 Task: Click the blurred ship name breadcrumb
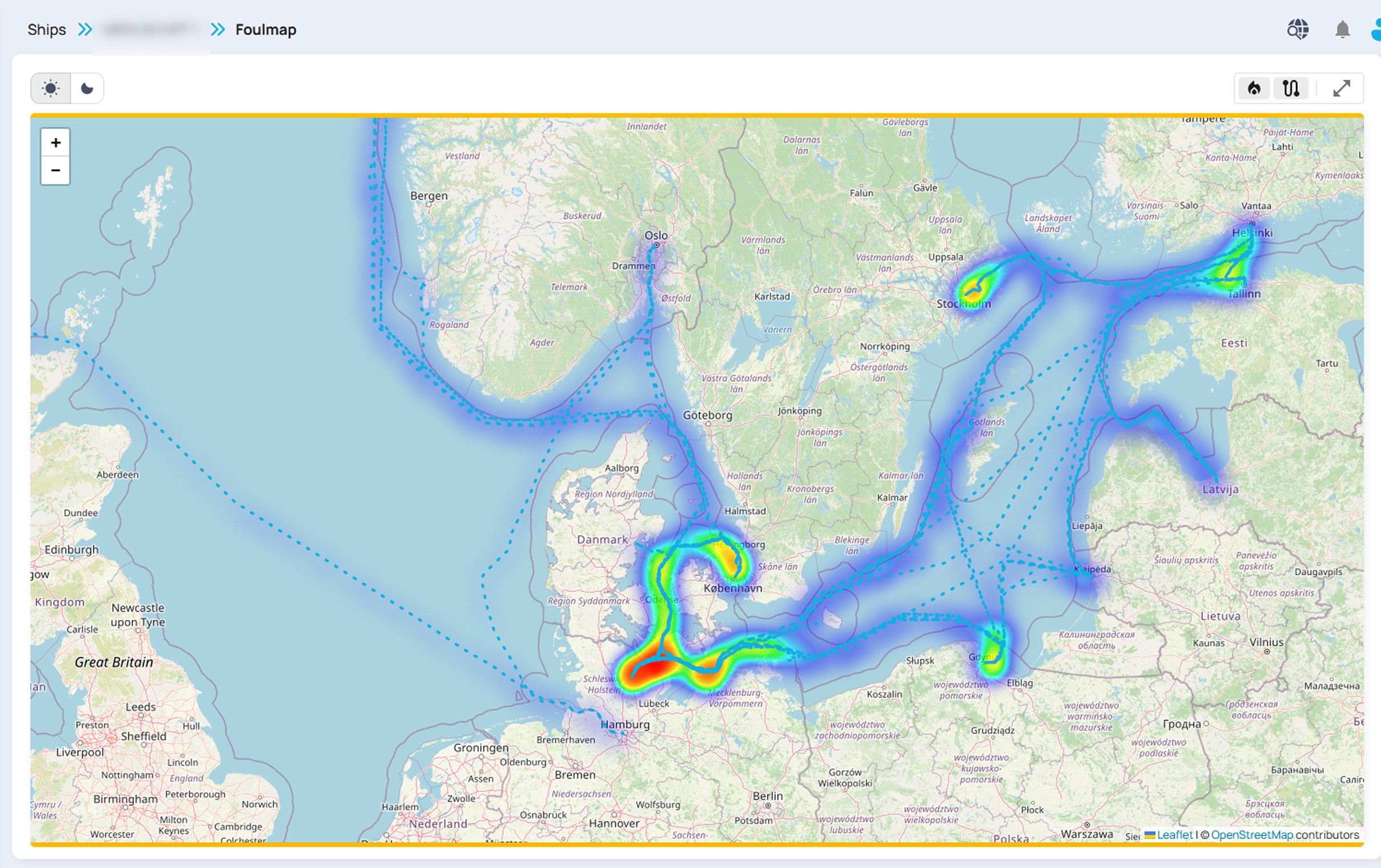click(151, 30)
